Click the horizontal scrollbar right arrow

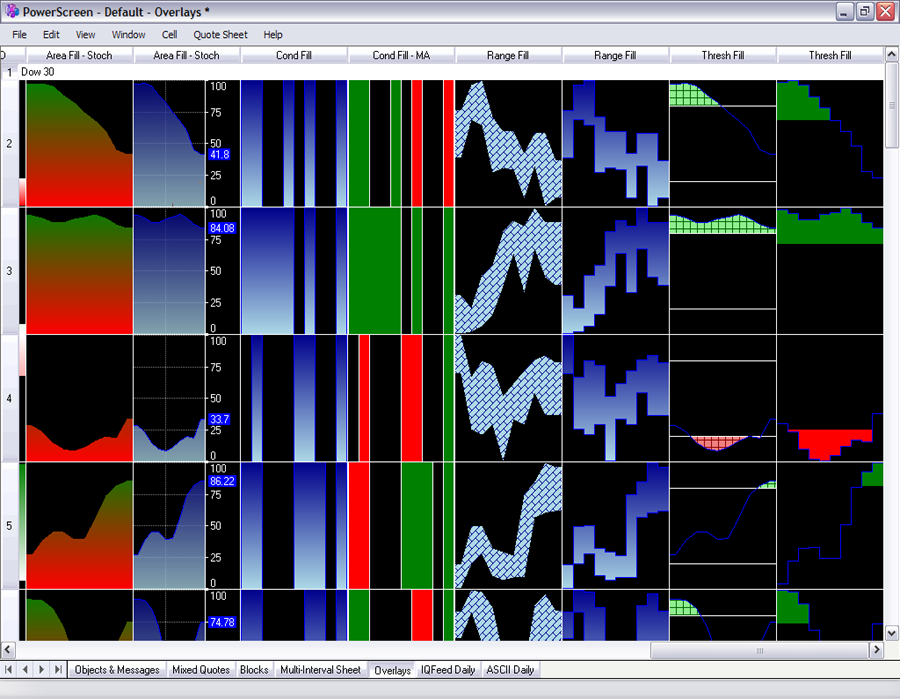tap(876, 650)
